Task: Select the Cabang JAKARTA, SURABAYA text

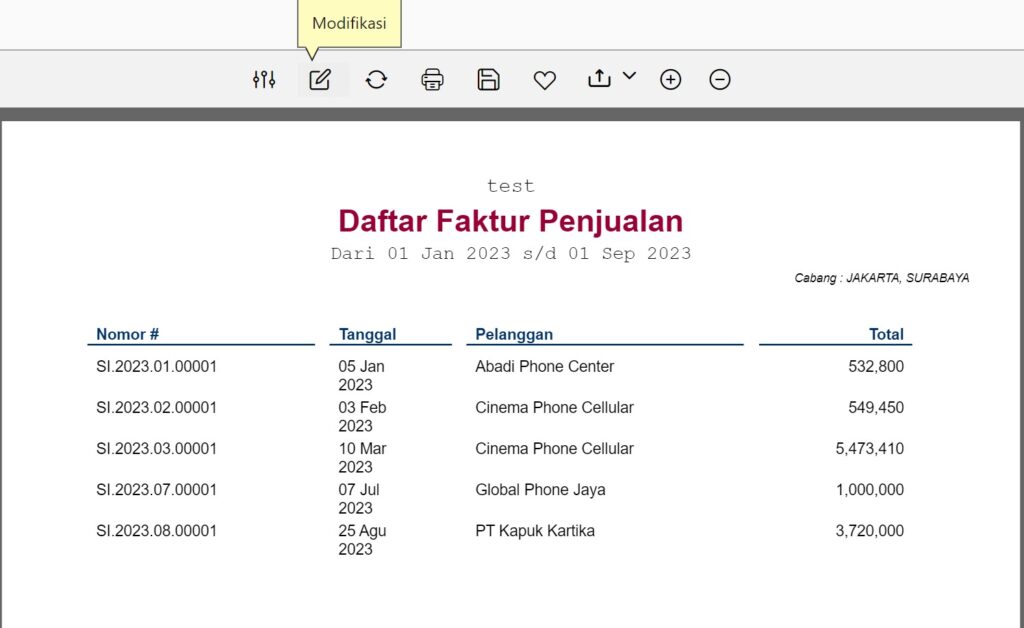Action: coord(881,277)
